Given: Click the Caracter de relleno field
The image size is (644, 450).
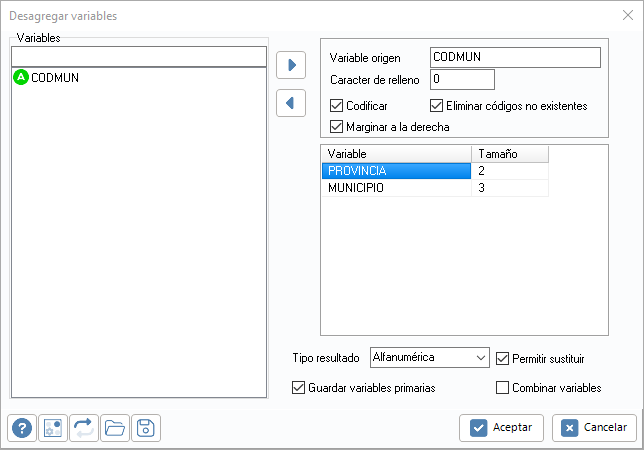Looking at the screenshot, I should 462,79.
